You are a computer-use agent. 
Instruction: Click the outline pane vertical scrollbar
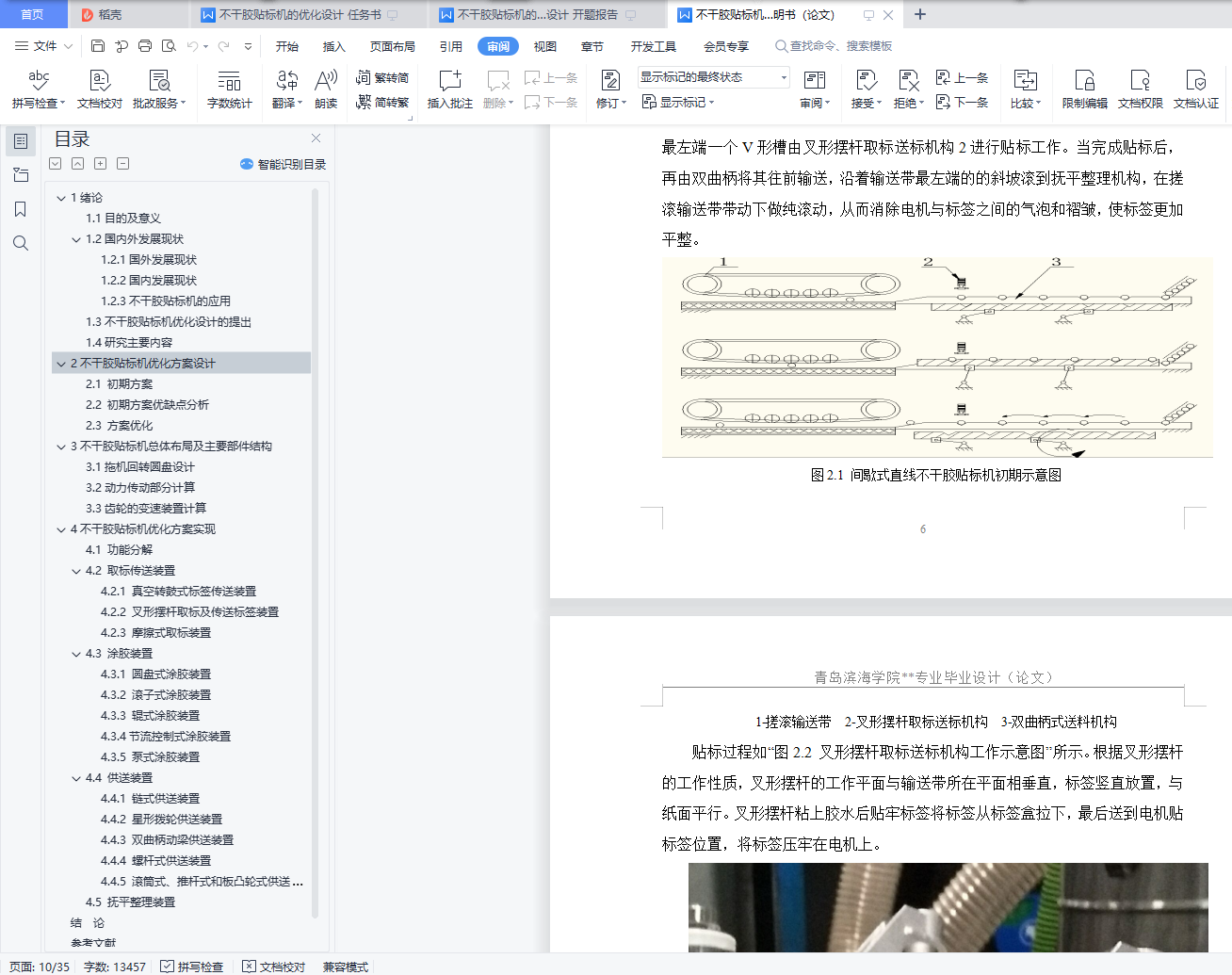[x=316, y=554]
